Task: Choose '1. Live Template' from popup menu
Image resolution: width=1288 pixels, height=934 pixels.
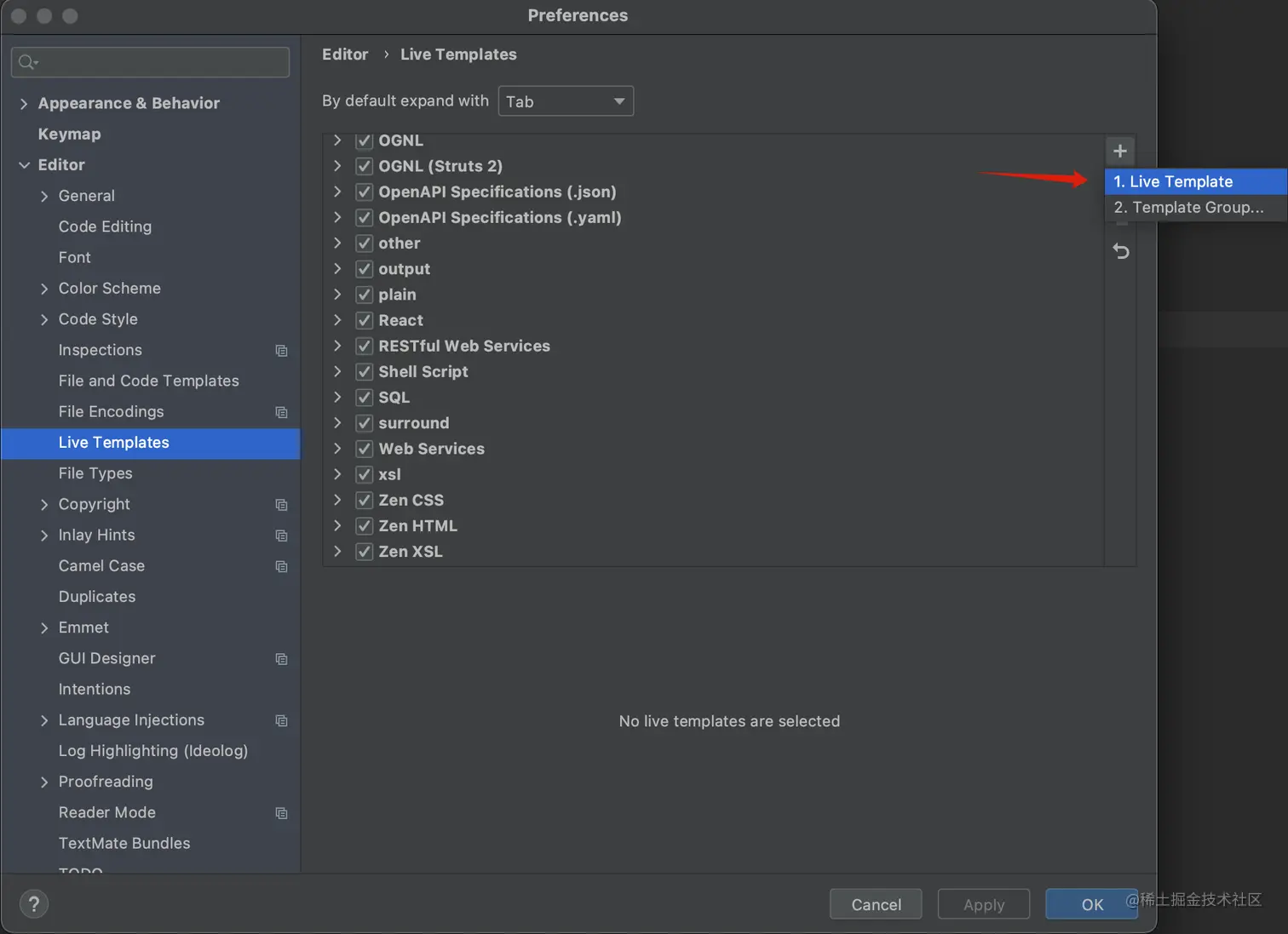Action: point(1196,181)
